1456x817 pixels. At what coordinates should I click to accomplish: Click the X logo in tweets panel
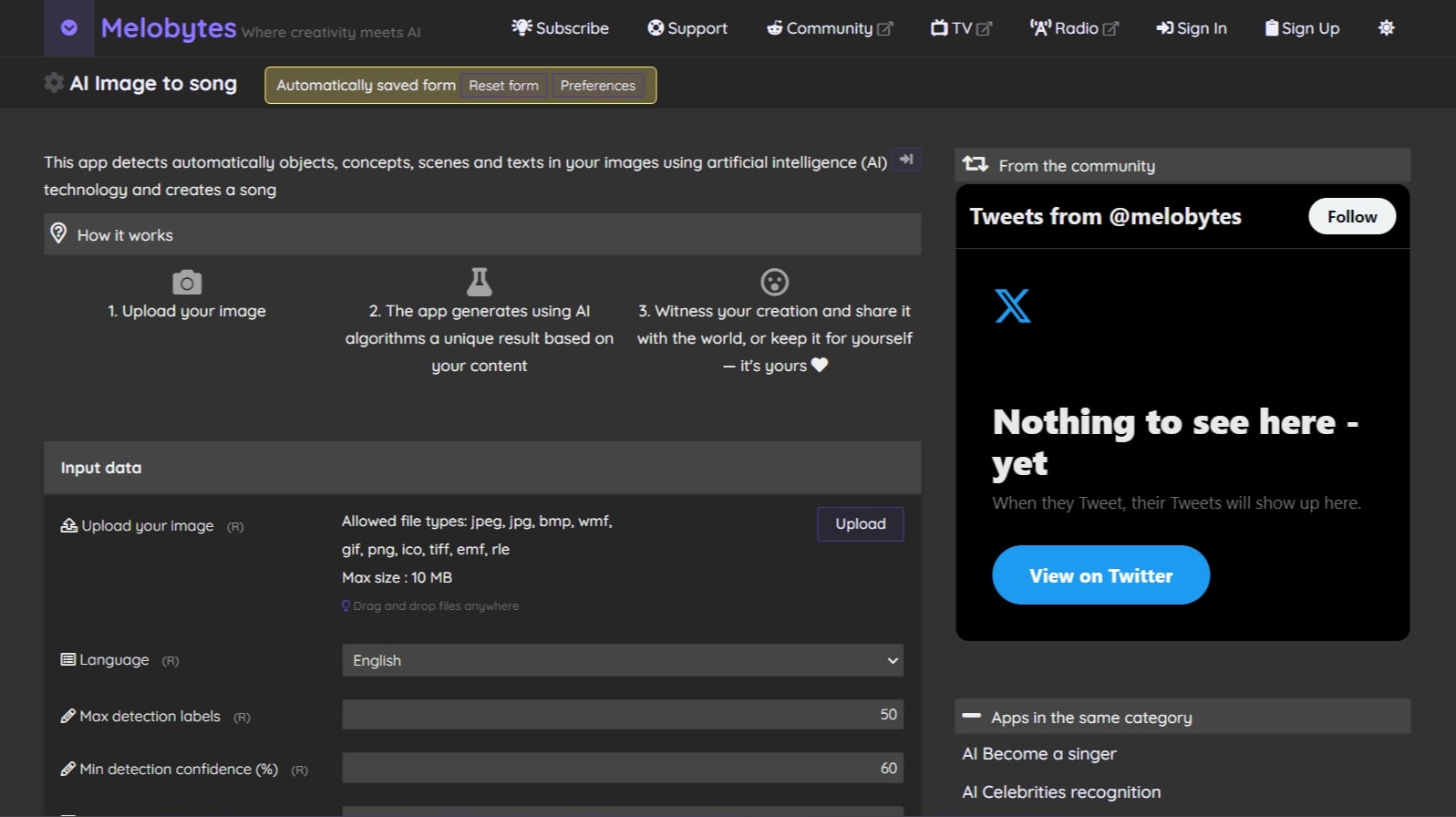pyautogui.click(x=1012, y=306)
